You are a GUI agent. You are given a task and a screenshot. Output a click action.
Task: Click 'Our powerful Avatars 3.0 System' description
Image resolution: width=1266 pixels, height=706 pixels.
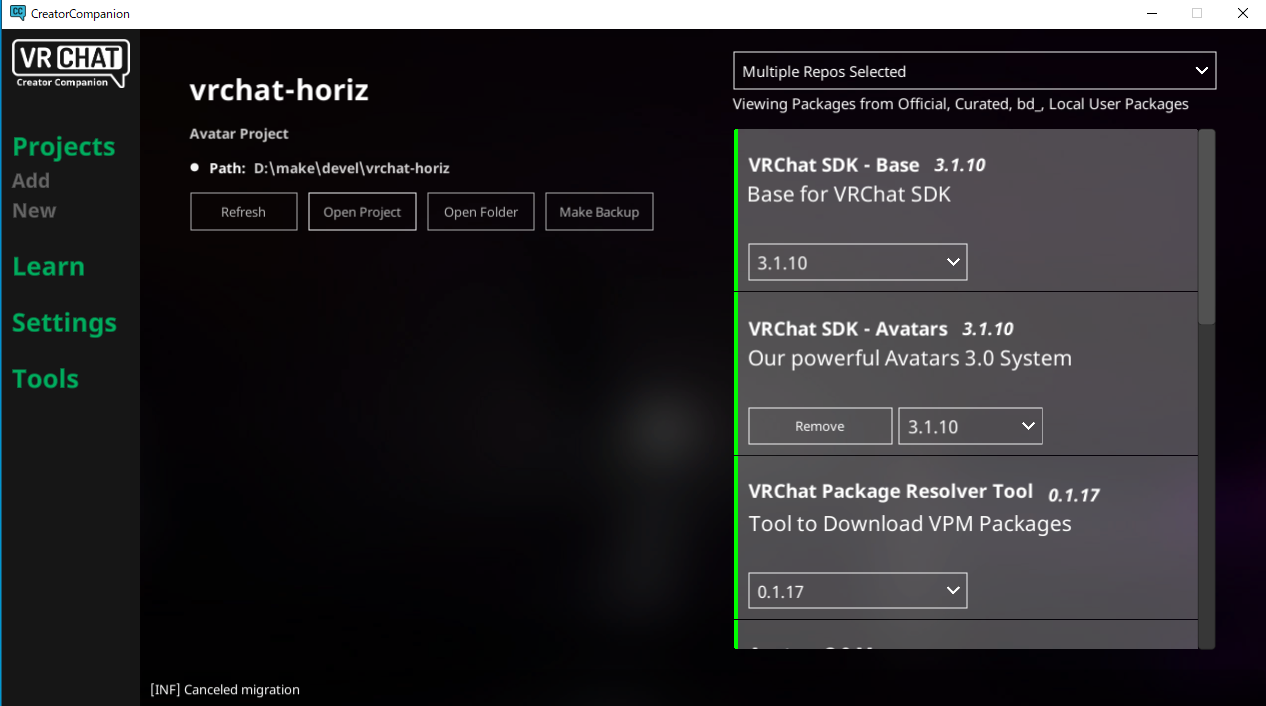[910, 358]
